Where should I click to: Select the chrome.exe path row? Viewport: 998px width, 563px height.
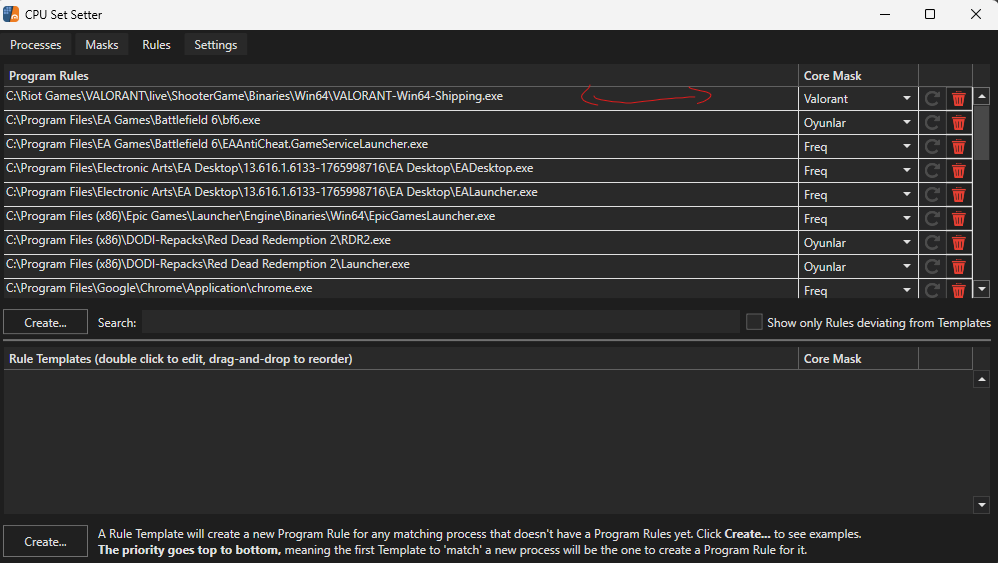401,289
